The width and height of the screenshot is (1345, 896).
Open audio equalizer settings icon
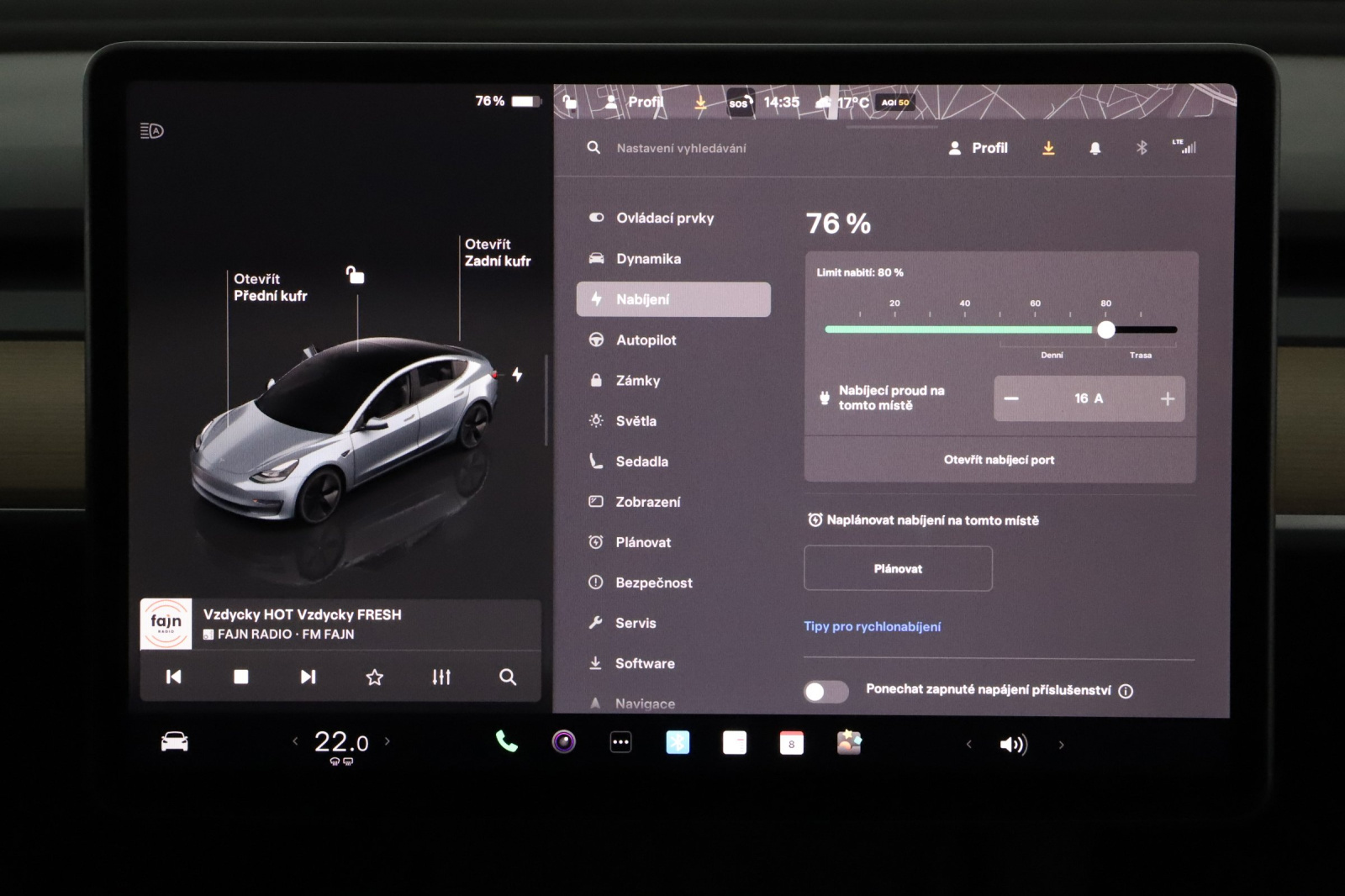[x=441, y=677]
